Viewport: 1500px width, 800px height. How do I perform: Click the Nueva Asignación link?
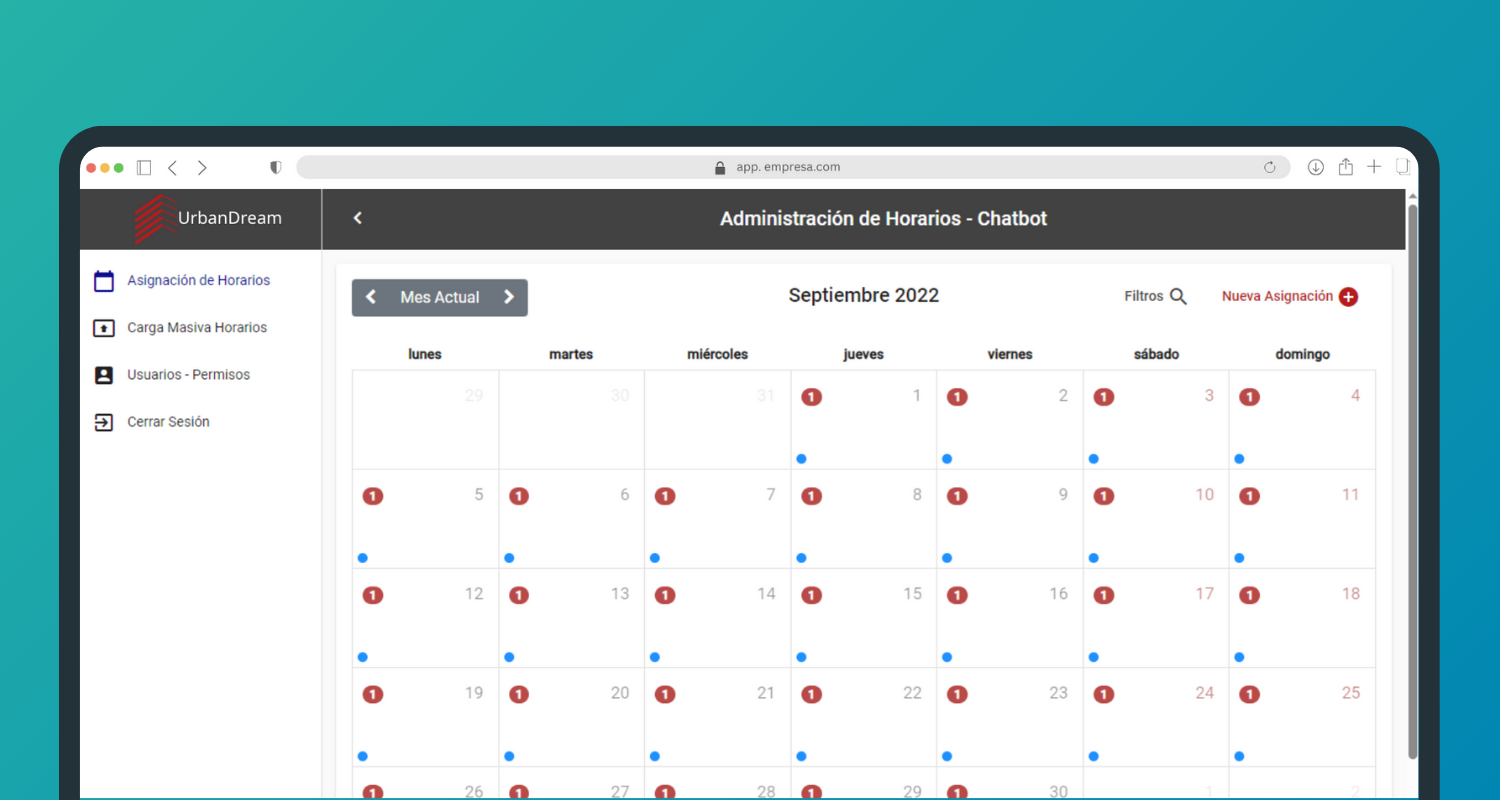(x=1277, y=296)
